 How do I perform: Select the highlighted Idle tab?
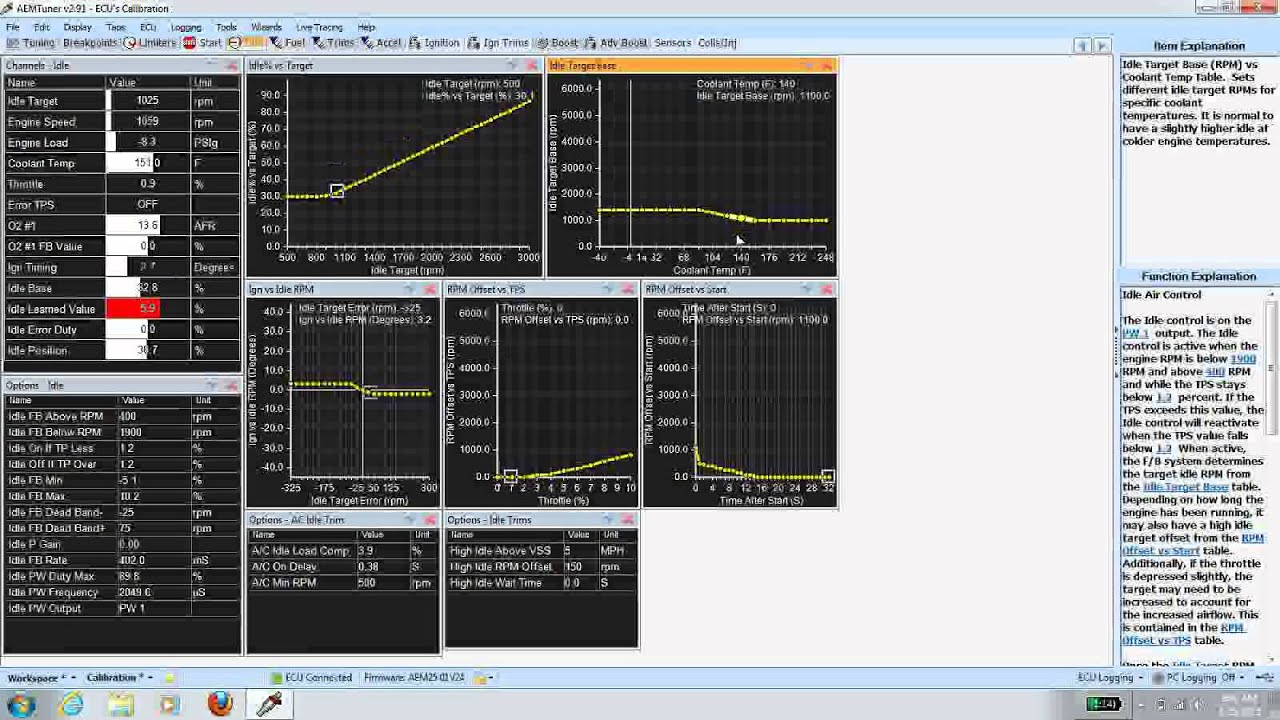(x=245, y=43)
